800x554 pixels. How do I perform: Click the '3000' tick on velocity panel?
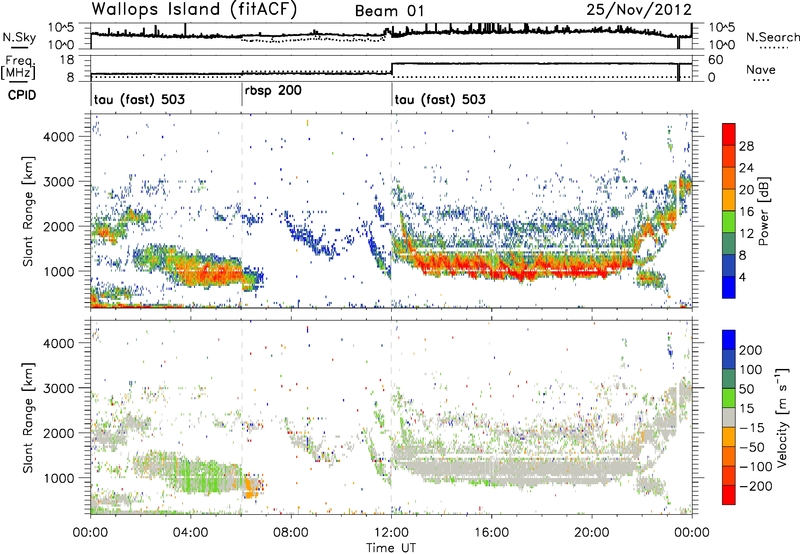(58, 388)
